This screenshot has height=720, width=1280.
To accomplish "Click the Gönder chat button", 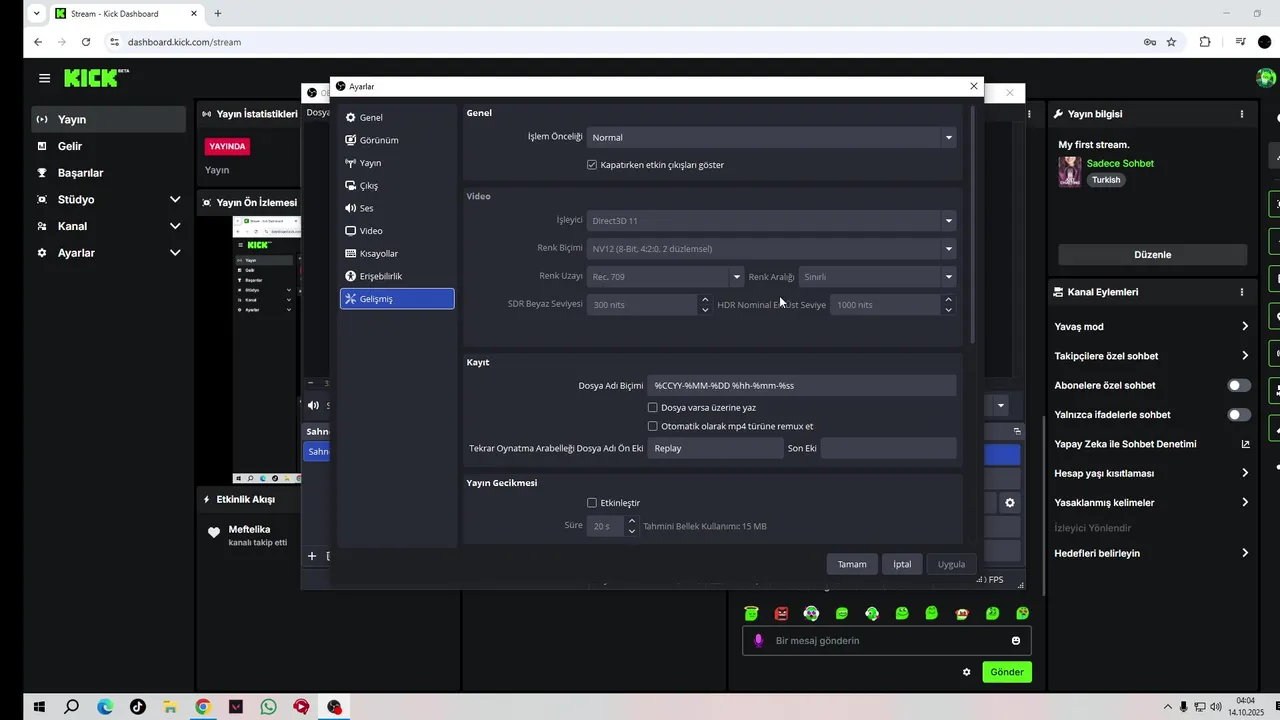I will point(1007,672).
